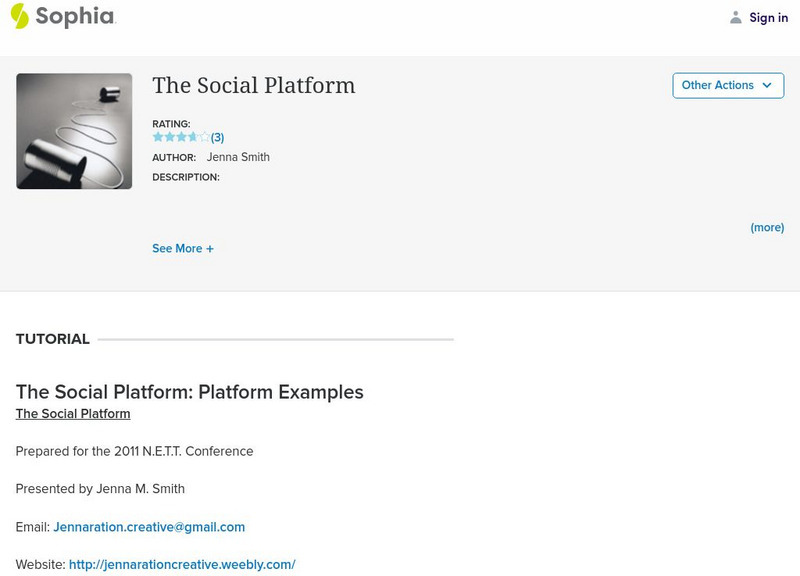Rate with the first star

click(158, 137)
